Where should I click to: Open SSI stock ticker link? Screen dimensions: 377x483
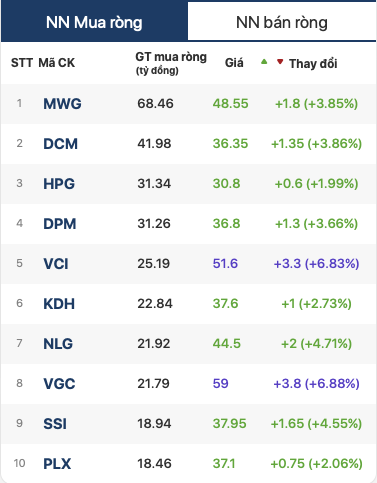click(55, 424)
